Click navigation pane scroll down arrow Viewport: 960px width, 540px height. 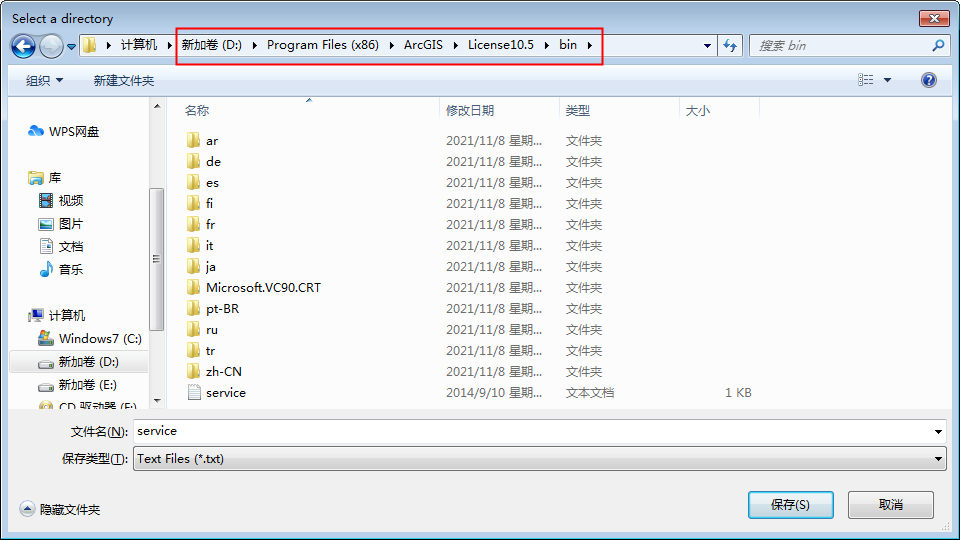click(x=157, y=401)
